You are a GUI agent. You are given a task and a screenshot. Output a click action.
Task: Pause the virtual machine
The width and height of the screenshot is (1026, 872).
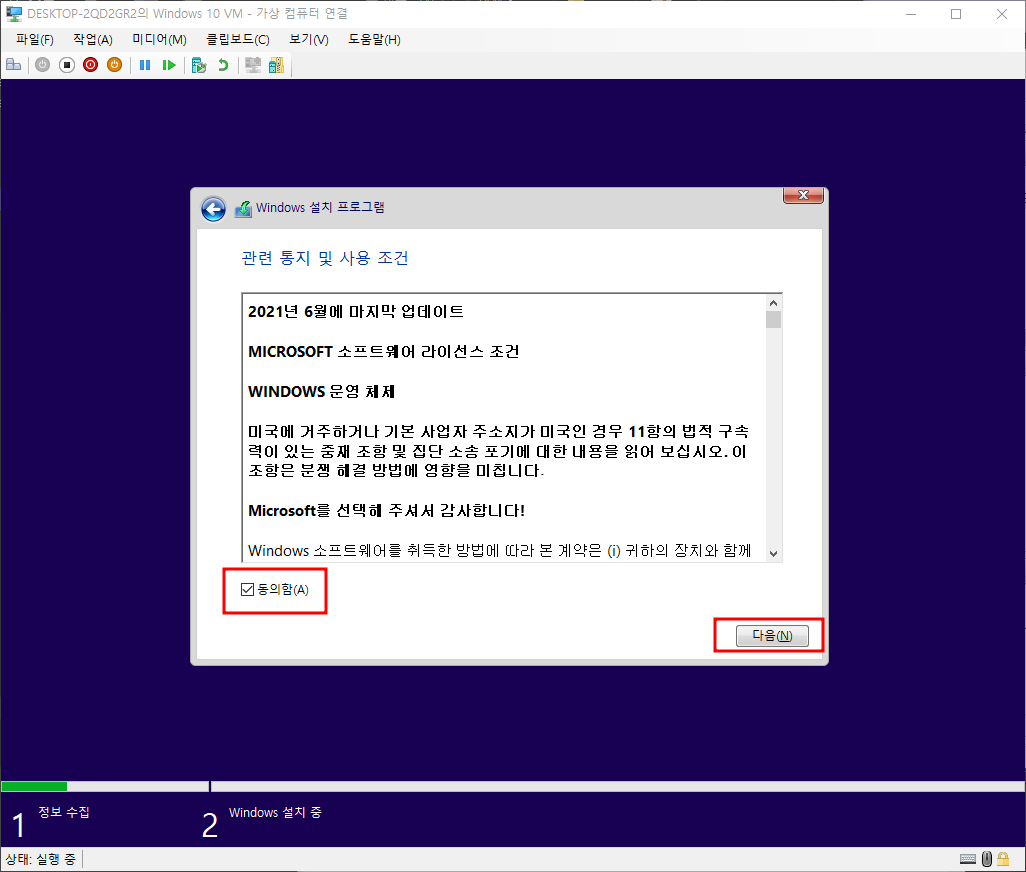point(145,65)
